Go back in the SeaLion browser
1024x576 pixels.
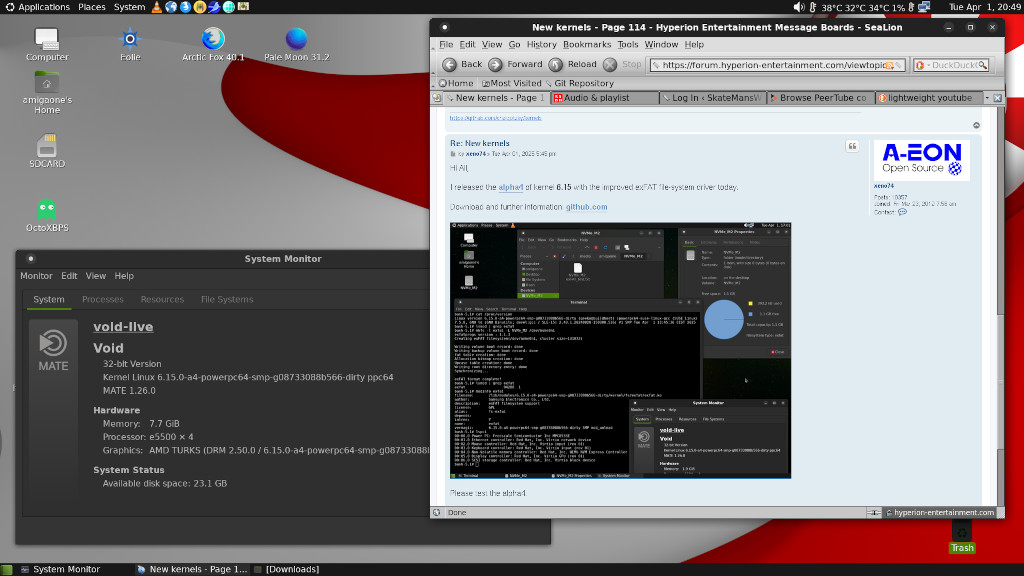coord(462,64)
